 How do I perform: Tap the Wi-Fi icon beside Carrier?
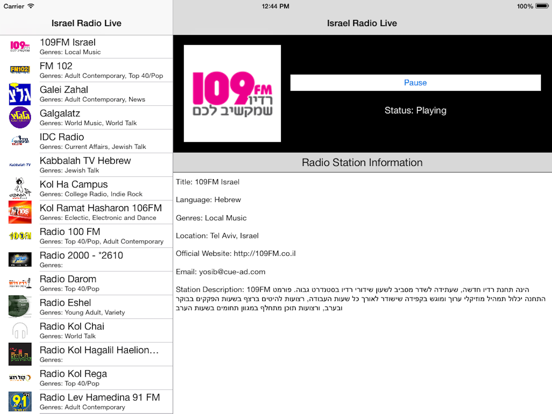(31, 6)
